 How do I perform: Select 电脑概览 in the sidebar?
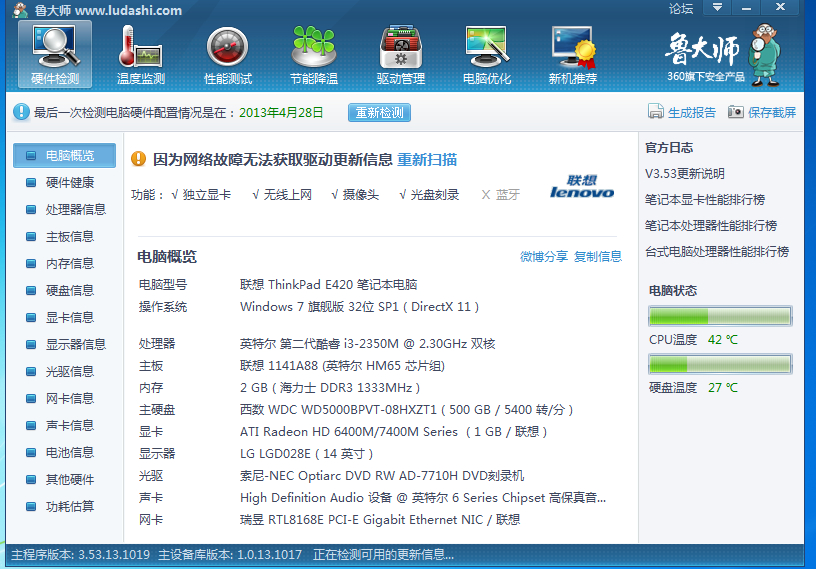[65, 155]
